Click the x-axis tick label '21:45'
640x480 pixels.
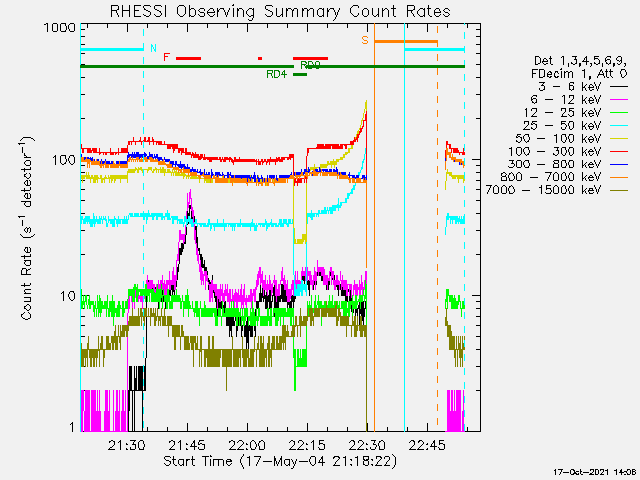[187, 445]
